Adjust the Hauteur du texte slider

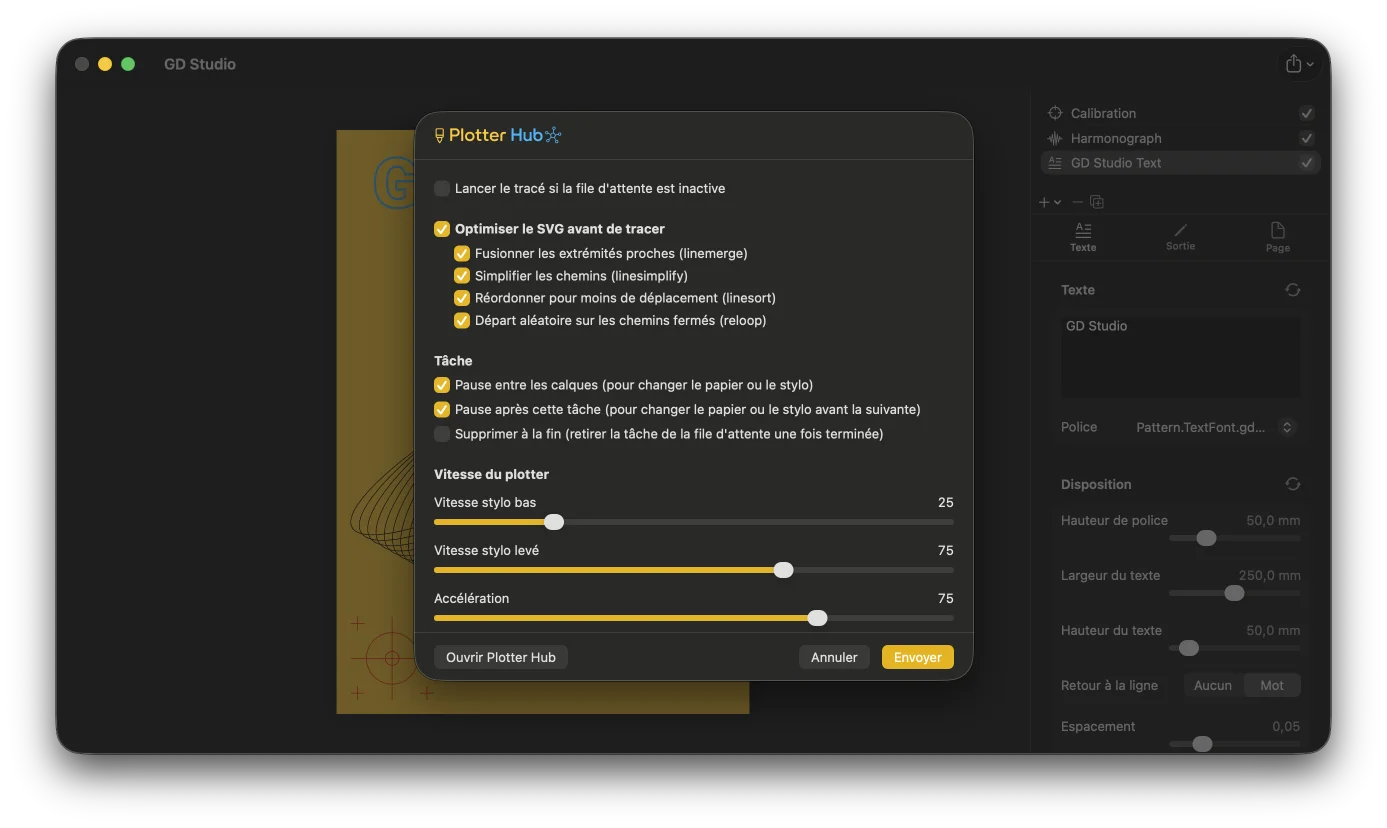tap(1188, 648)
